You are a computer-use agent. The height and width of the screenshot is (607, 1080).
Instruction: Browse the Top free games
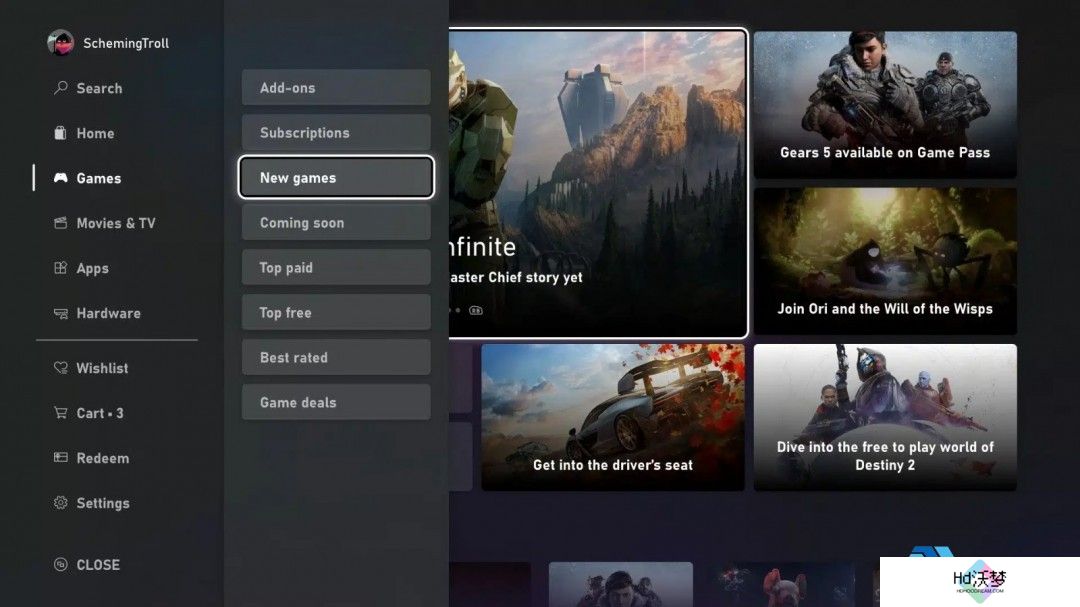pyautogui.click(x=336, y=312)
